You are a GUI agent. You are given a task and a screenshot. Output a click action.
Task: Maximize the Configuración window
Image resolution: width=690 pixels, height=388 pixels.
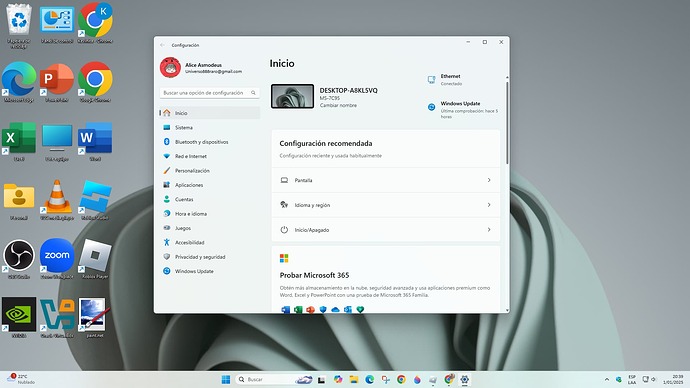(484, 42)
